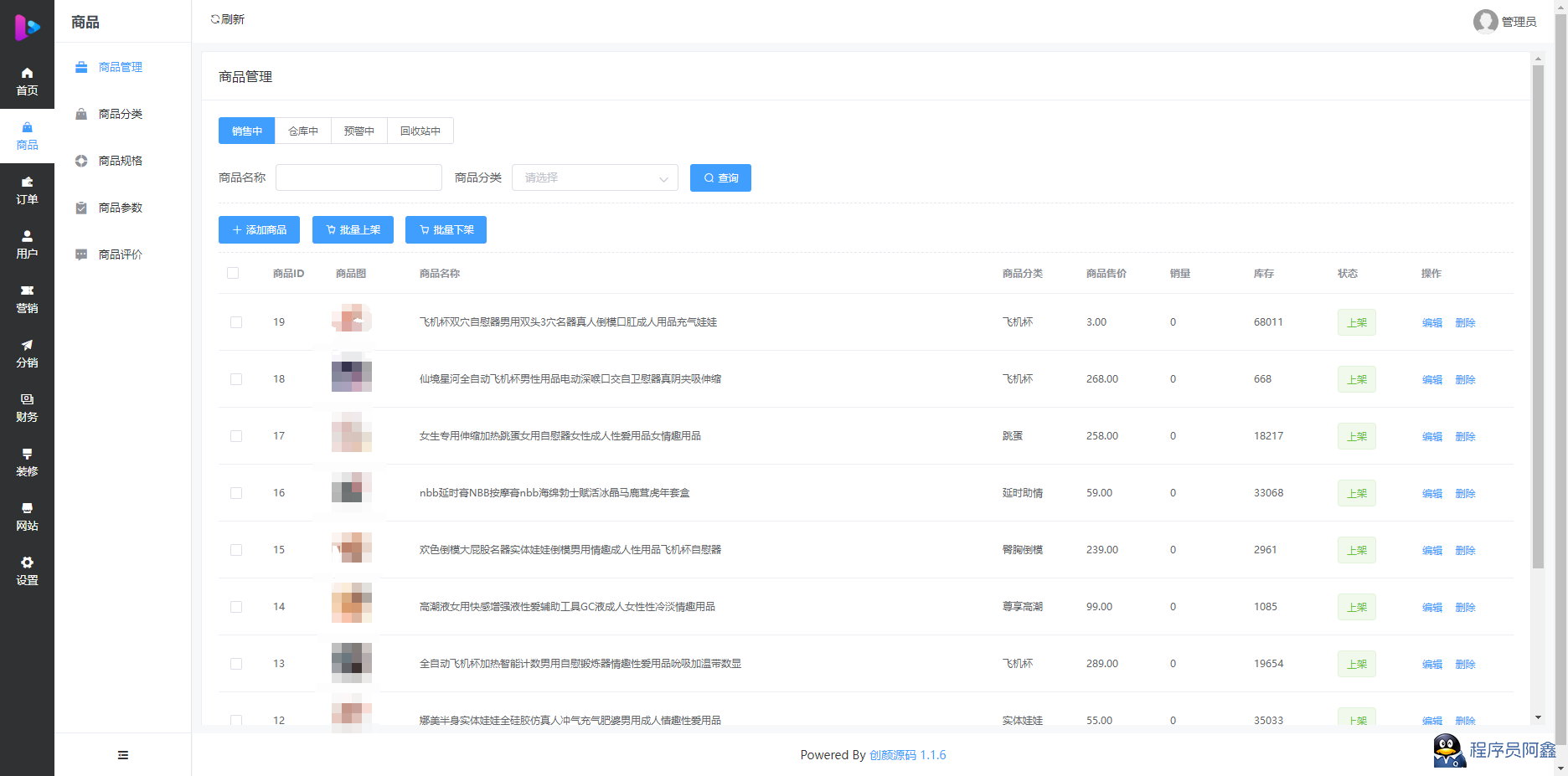Click the sidebar collapse hamburger icon
Viewport: 1568px width, 776px height.
pyautogui.click(x=123, y=755)
